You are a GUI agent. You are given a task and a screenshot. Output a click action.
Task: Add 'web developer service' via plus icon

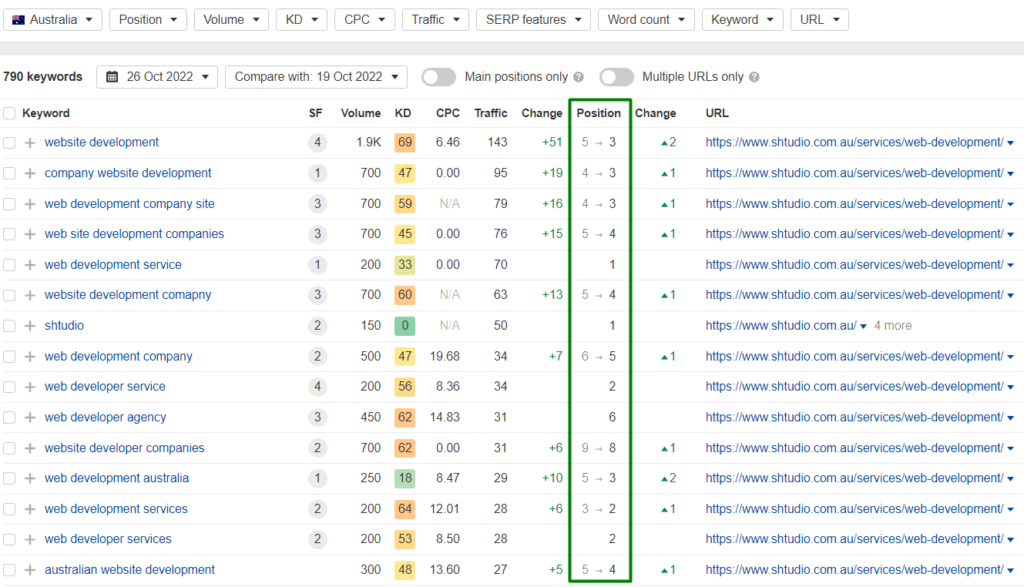coord(29,387)
